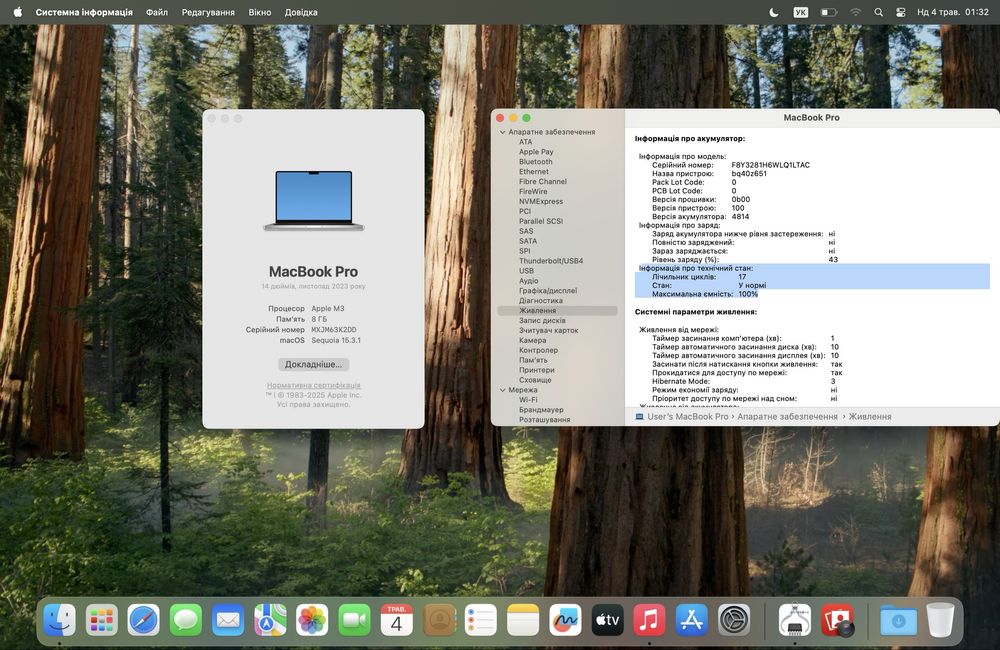1000x650 pixels.
Task: Toggle Focus moon icon in menu bar
Action: coord(774,12)
